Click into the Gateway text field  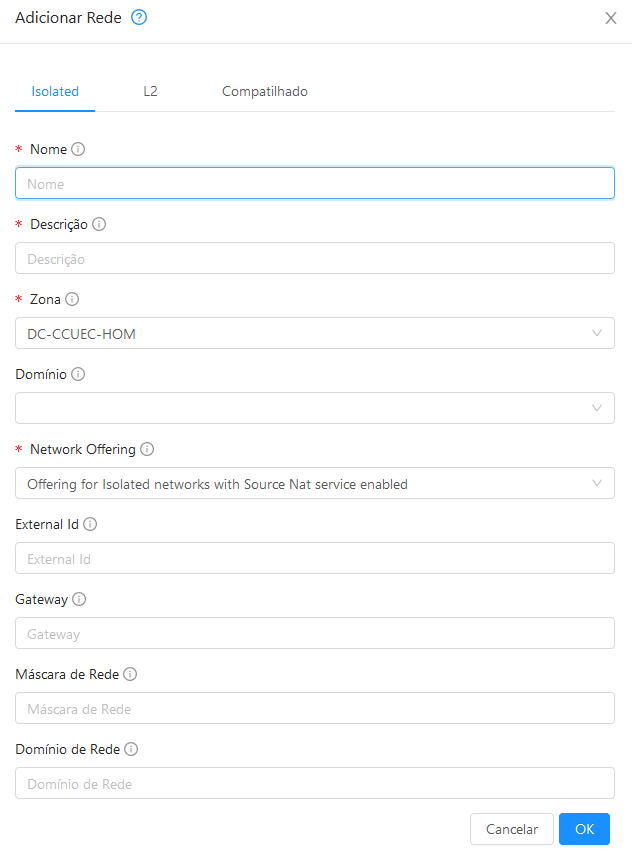[315, 633]
